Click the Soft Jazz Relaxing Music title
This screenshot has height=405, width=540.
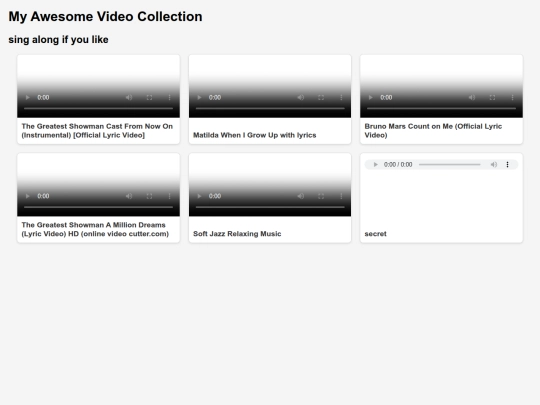(237, 234)
